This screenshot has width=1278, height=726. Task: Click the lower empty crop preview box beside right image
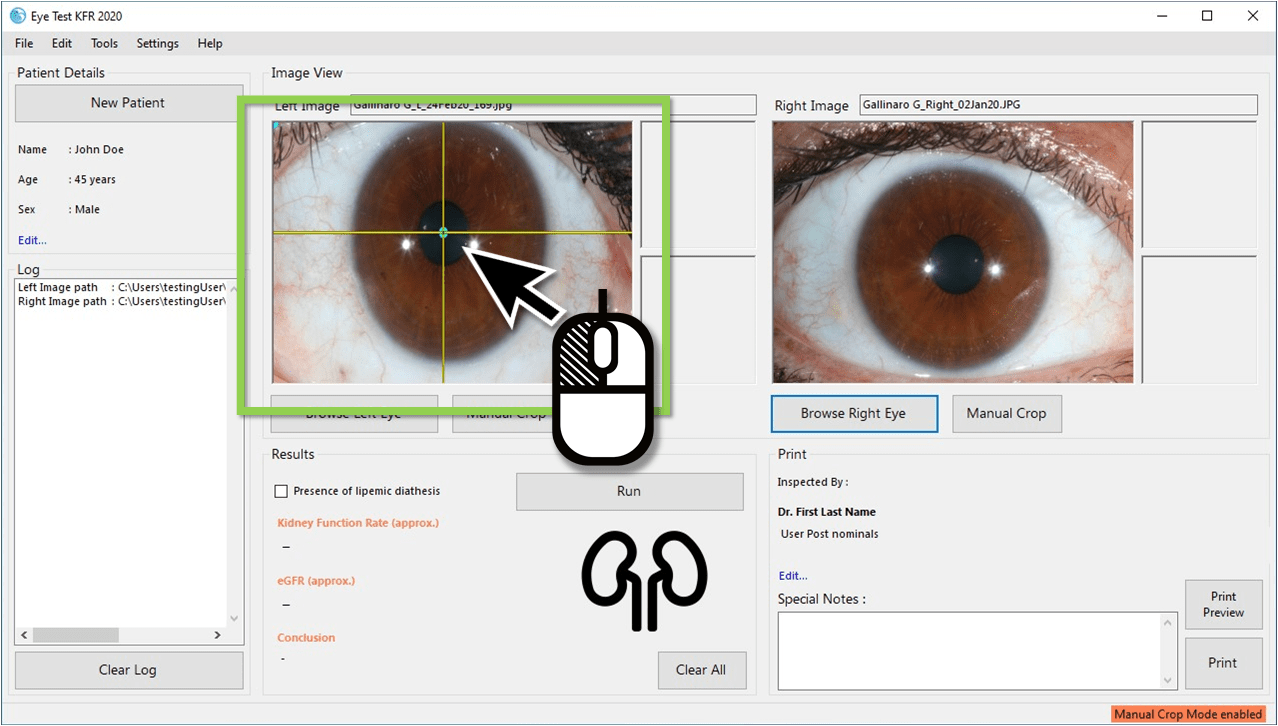click(x=1199, y=319)
